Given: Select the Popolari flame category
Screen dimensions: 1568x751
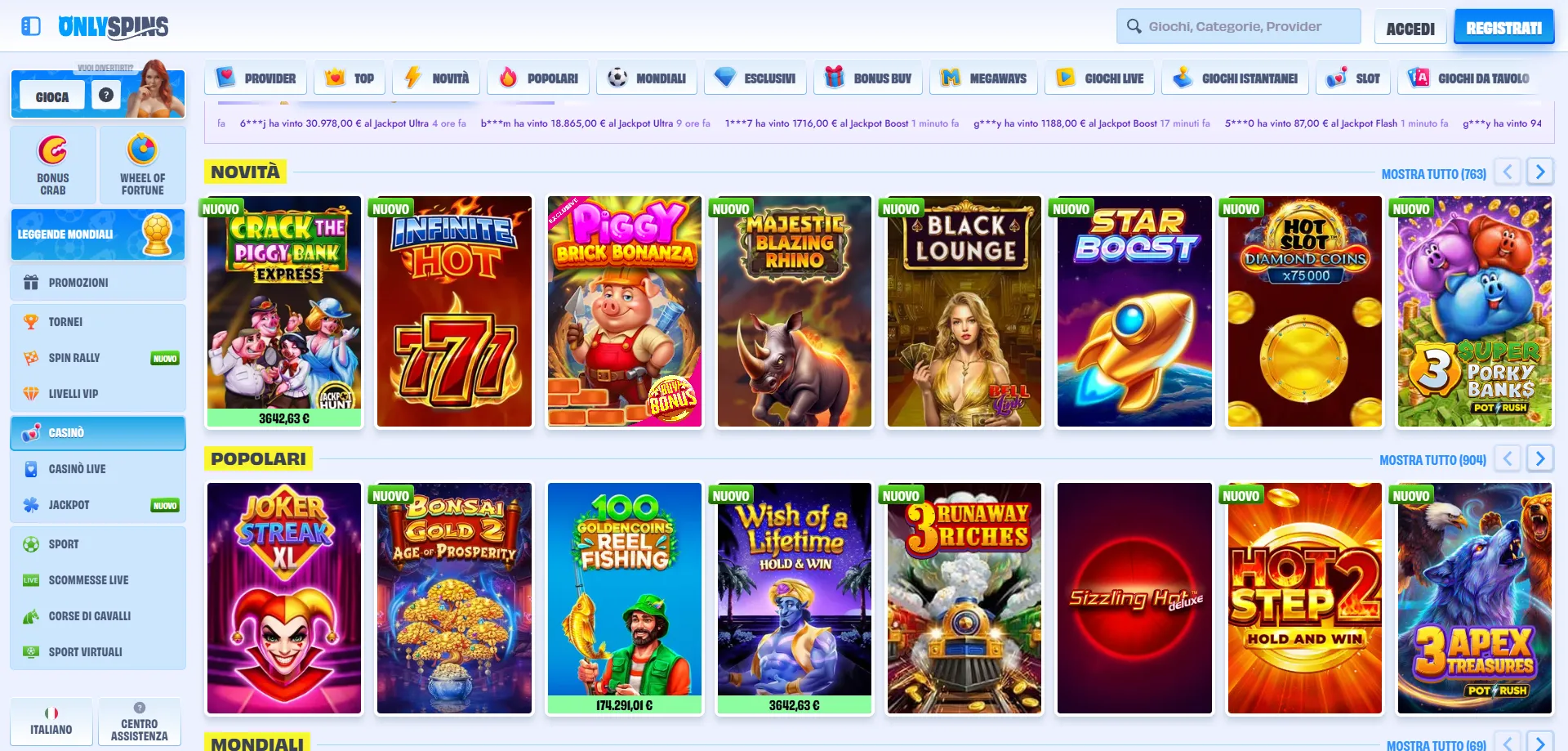Looking at the screenshot, I should (538, 78).
